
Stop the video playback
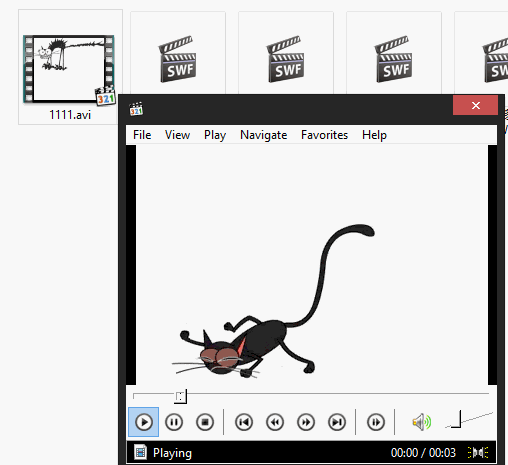click(205, 422)
